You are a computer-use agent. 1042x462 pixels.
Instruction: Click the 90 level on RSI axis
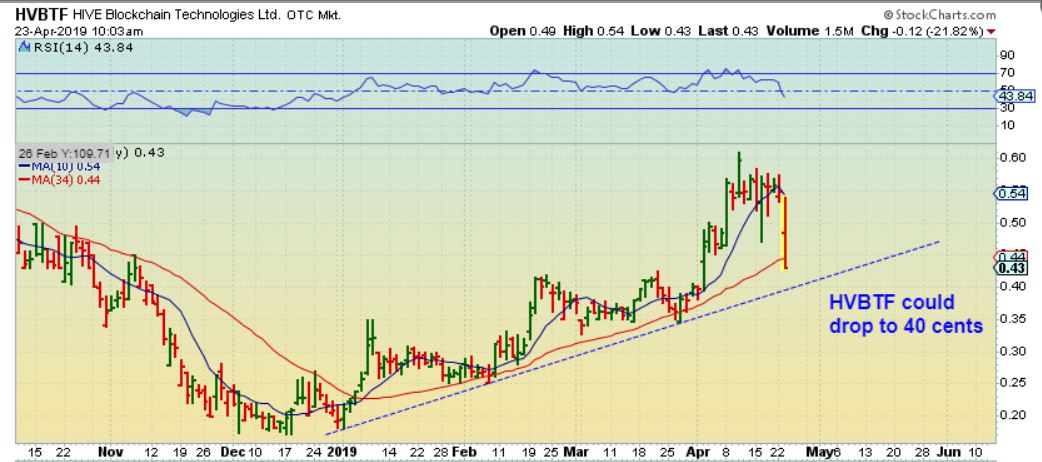click(1007, 55)
